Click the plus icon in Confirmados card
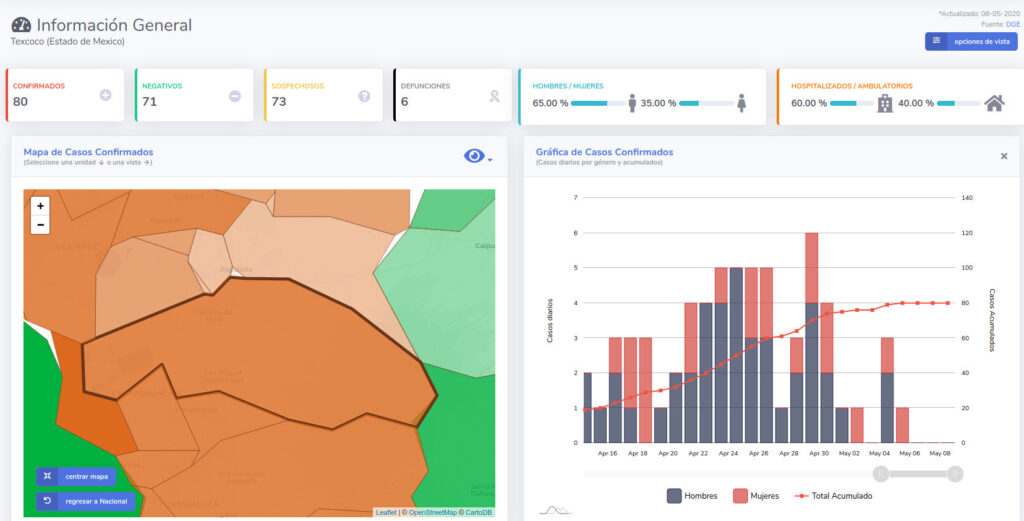 coord(106,96)
